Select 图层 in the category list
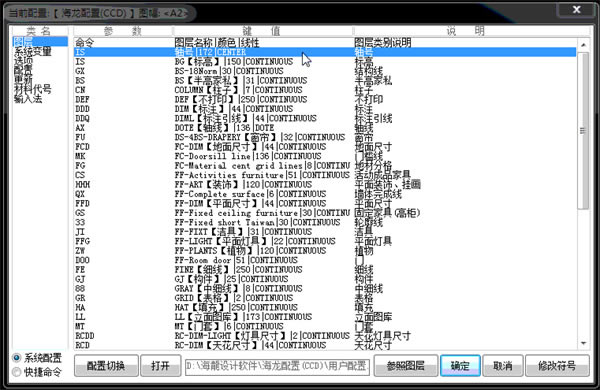600x390 pixels. coord(40,41)
